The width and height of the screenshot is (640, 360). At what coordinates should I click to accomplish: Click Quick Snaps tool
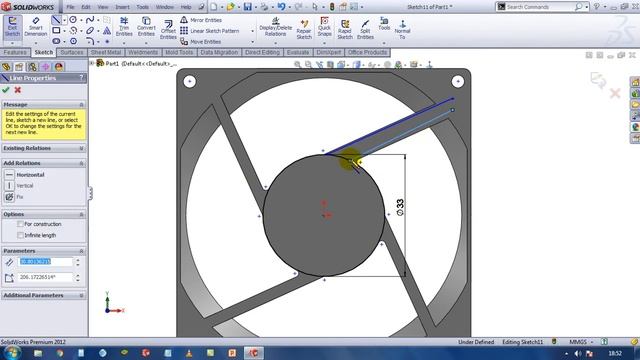[324, 27]
